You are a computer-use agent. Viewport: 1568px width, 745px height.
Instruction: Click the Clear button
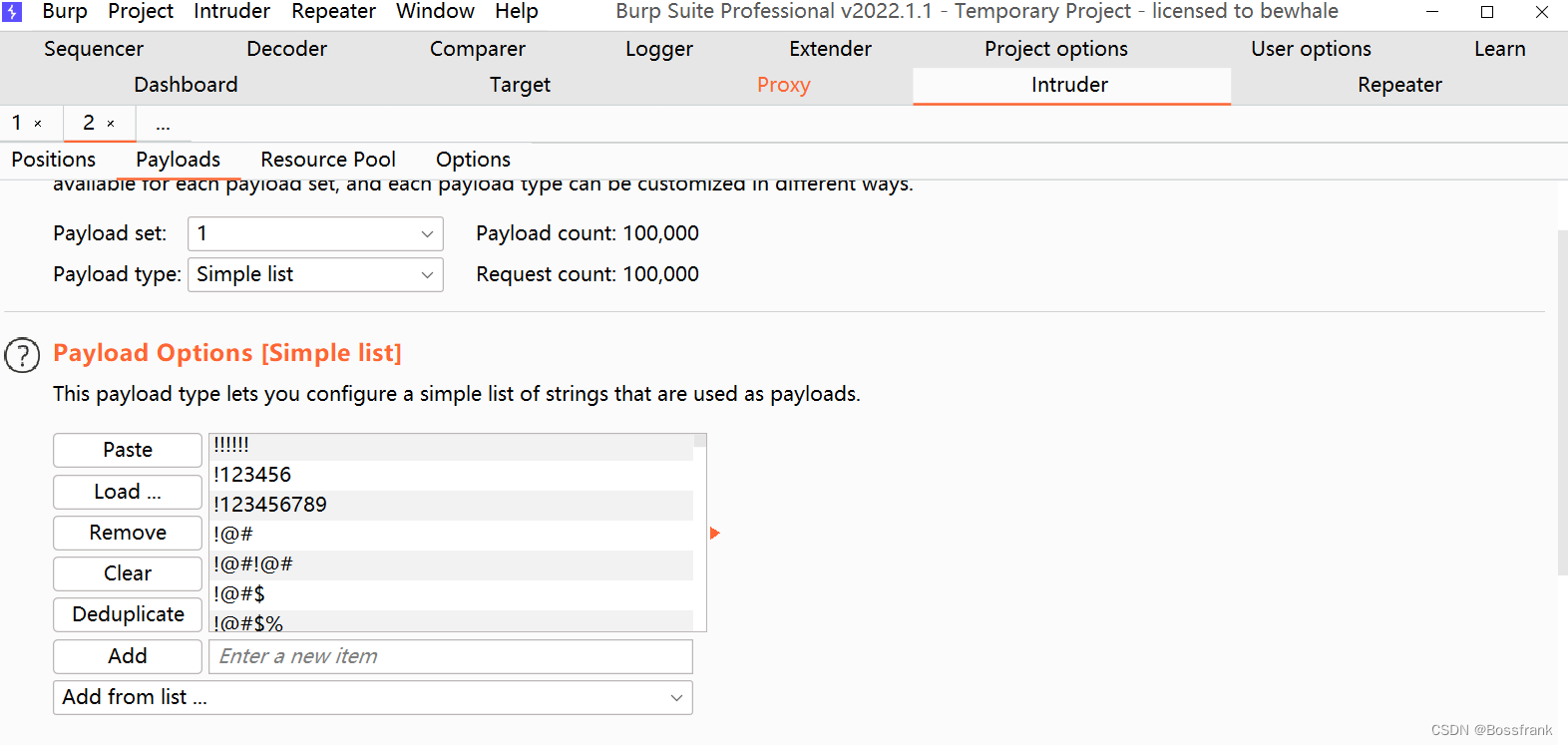(128, 573)
